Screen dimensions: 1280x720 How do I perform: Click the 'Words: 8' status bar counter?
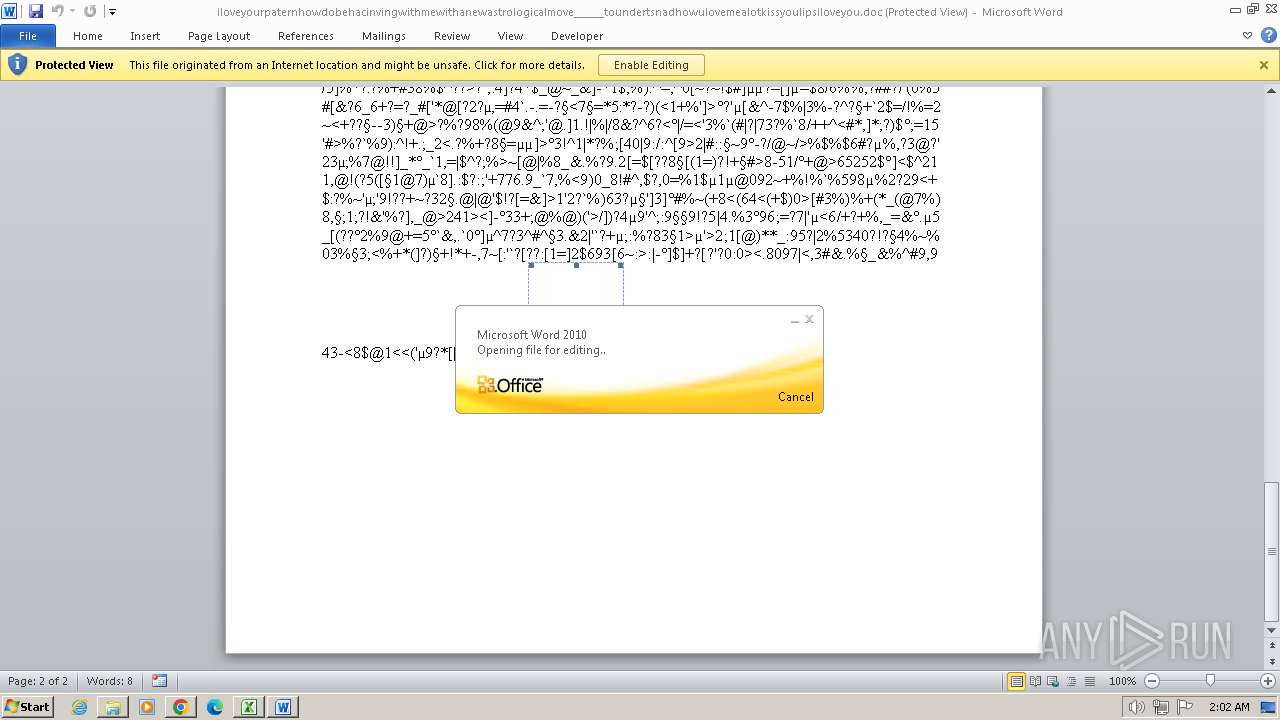[x=109, y=681]
